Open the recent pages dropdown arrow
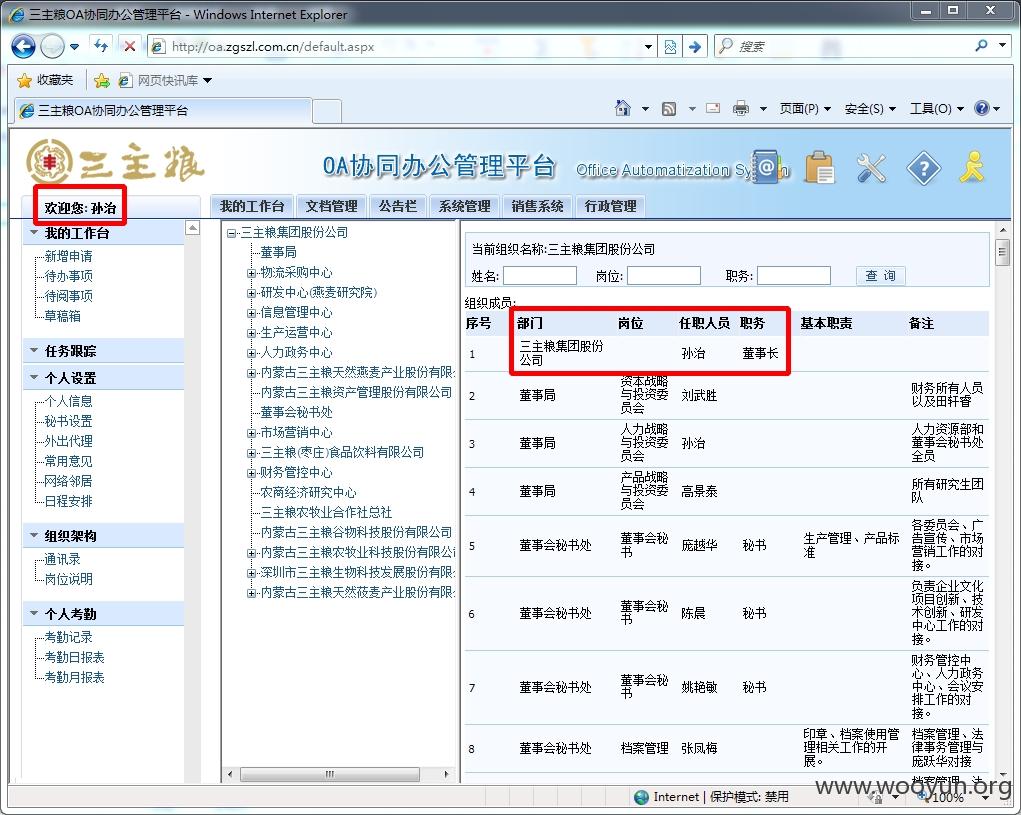Image resolution: width=1021 pixels, height=815 pixels. (74, 47)
